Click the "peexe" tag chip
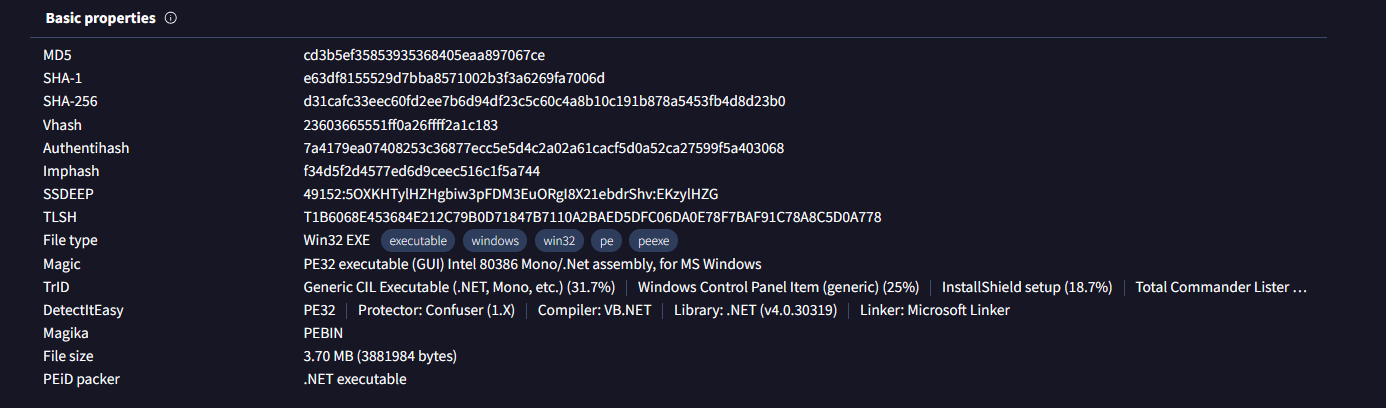Image resolution: width=1386 pixels, height=408 pixels. (x=654, y=241)
